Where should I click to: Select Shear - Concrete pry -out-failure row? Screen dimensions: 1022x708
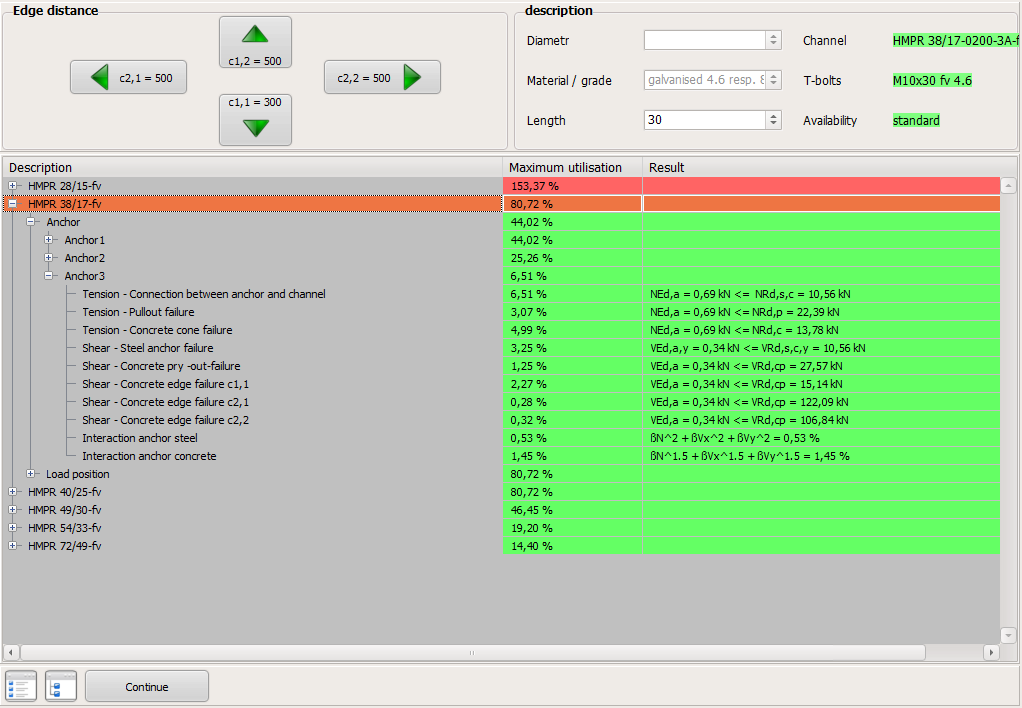coord(501,366)
